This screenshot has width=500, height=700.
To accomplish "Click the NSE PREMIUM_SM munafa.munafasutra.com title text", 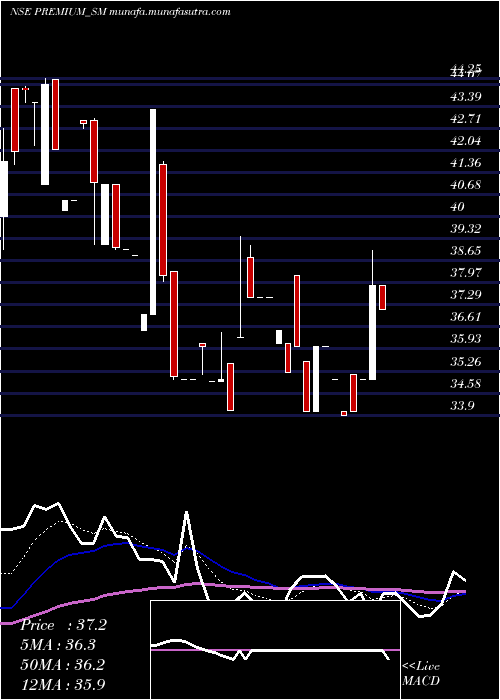I will tap(120, 12).
